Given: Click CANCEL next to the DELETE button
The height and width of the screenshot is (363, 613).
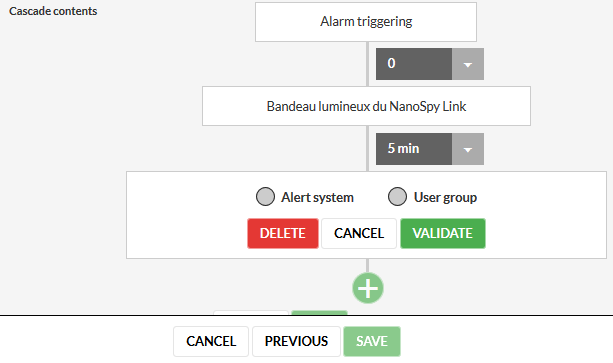Looking at the screenshot, I should [359, 233].
